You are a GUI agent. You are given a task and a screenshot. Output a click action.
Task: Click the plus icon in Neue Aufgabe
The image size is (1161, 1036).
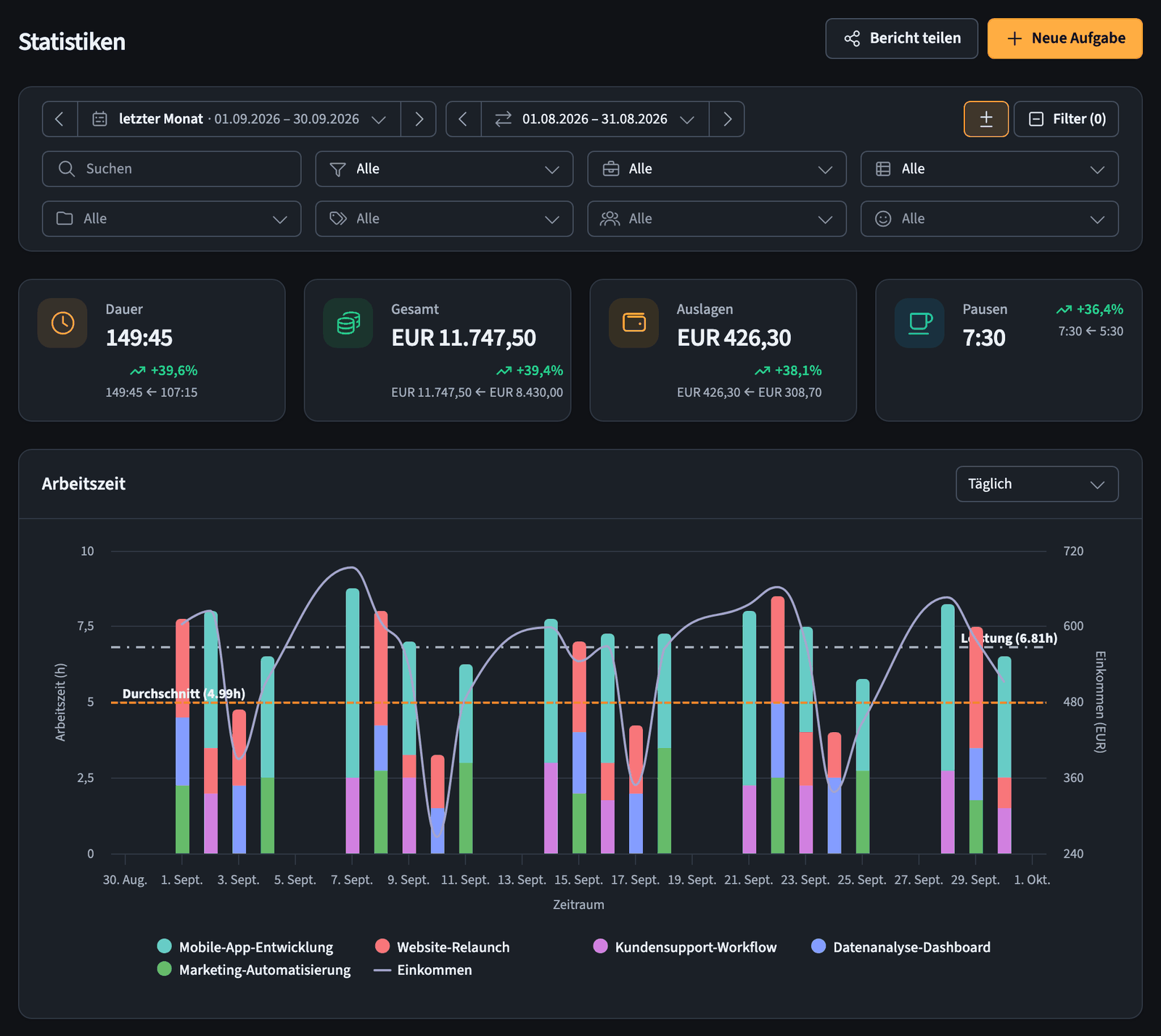[1014, 38]
